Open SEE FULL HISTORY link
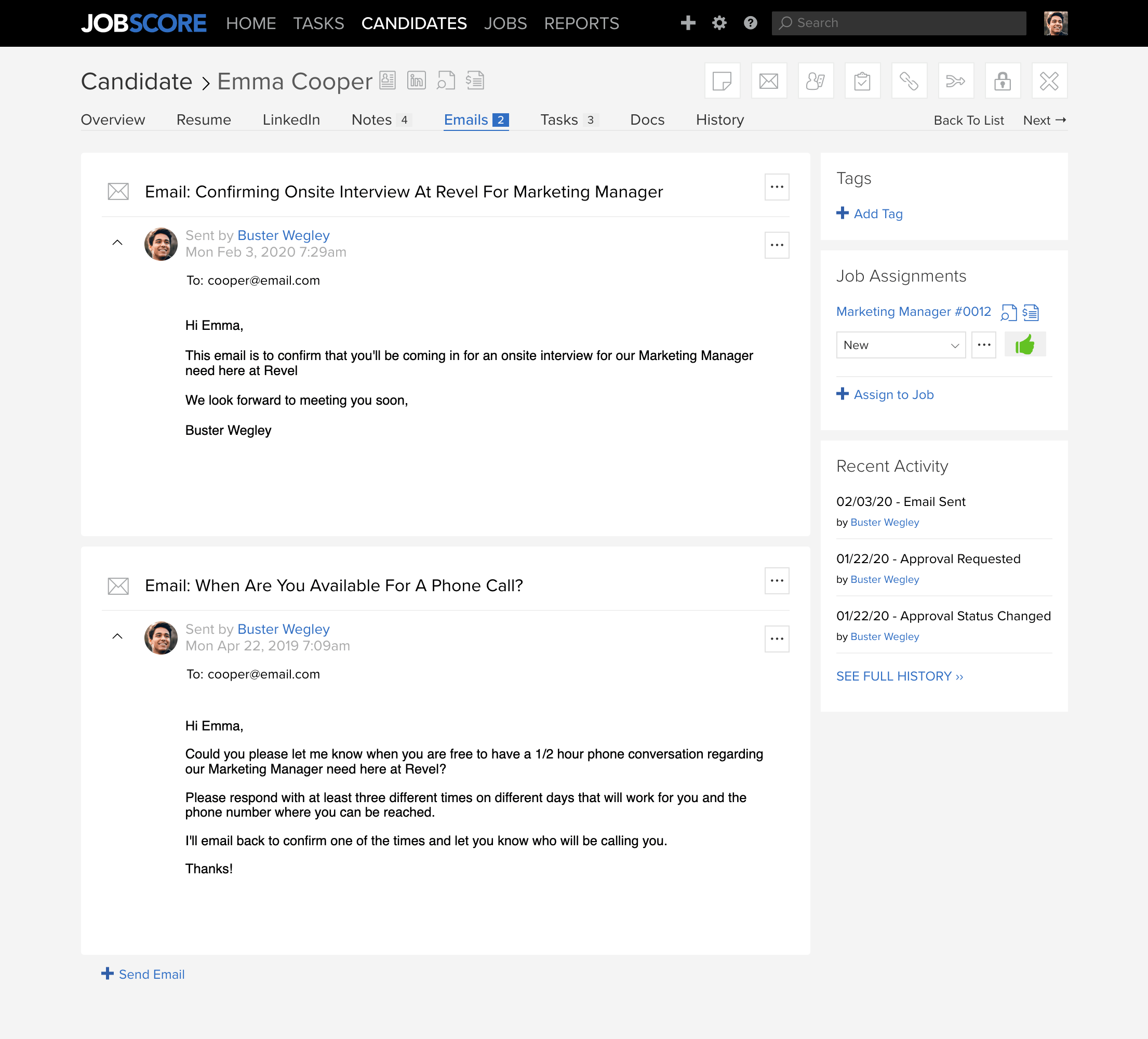1148x1039 pixels. click(900, 676)
